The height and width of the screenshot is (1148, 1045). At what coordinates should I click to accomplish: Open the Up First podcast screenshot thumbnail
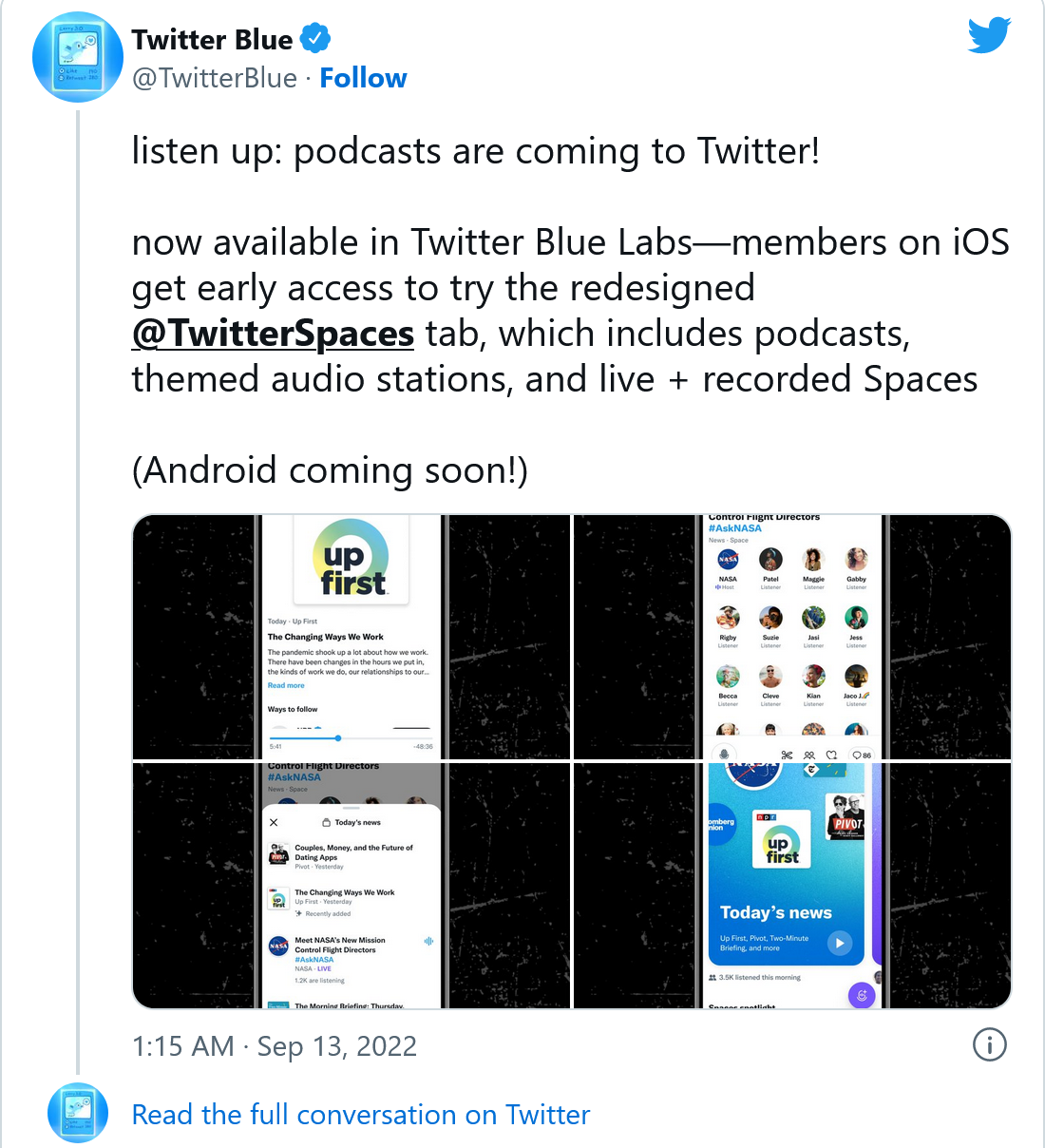351,637
